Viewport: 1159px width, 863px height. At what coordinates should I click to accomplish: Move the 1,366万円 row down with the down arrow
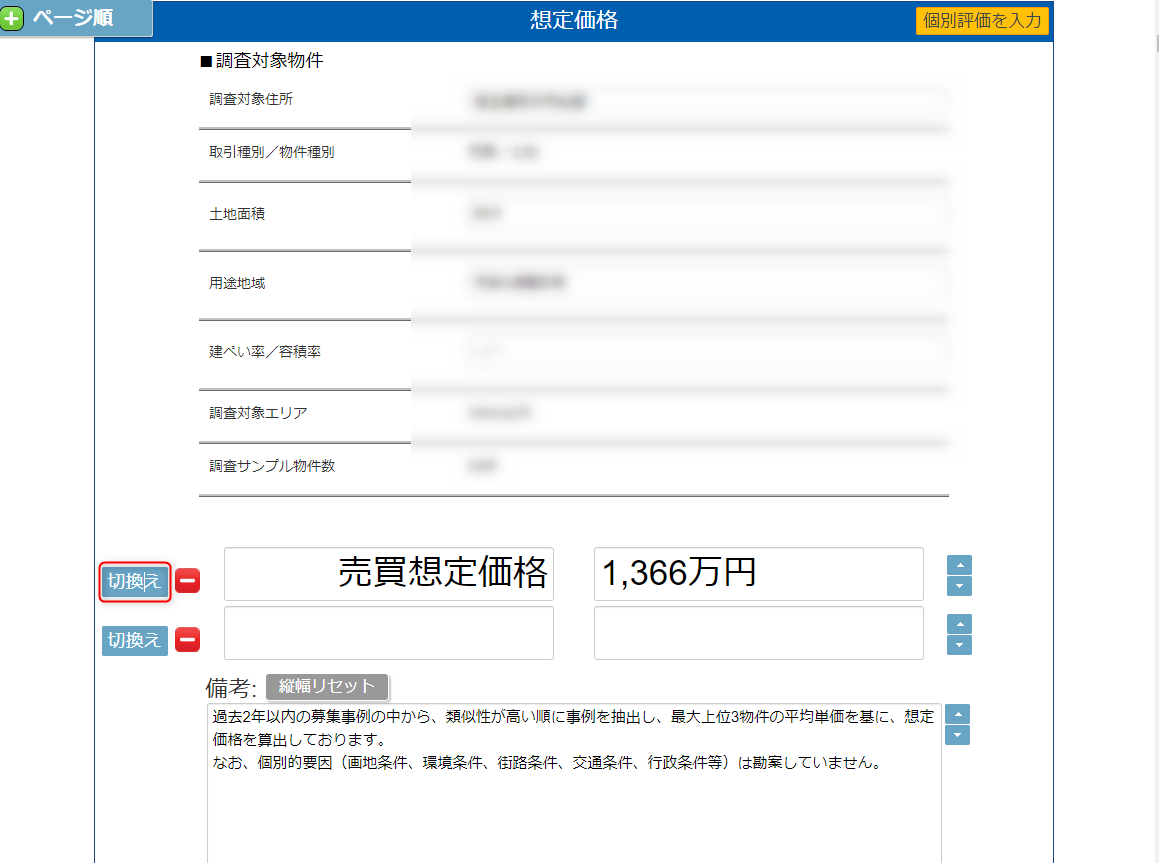pyautogui.click(x=959, y=586)
